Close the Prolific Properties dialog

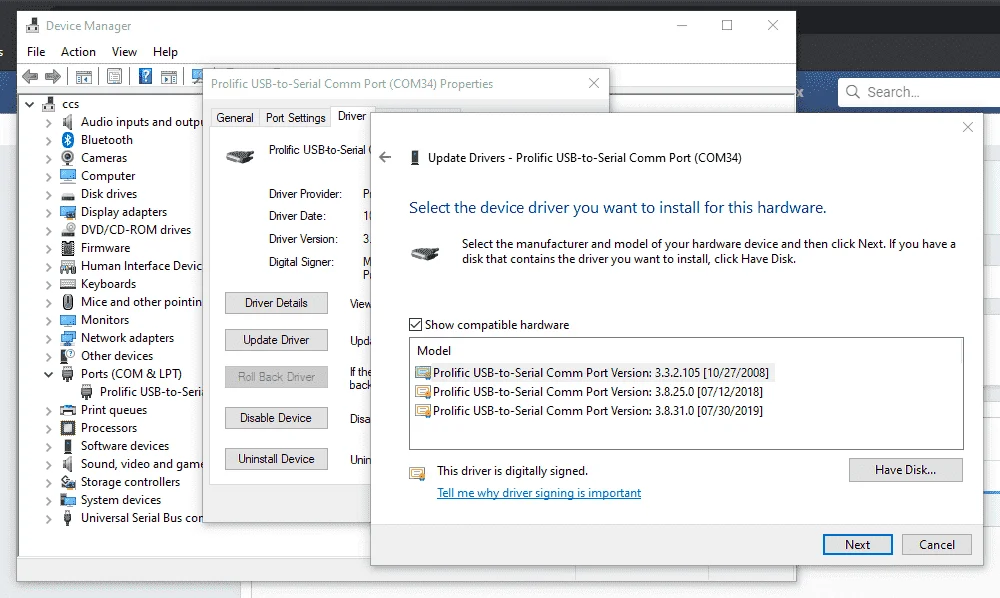click(594, 84)
